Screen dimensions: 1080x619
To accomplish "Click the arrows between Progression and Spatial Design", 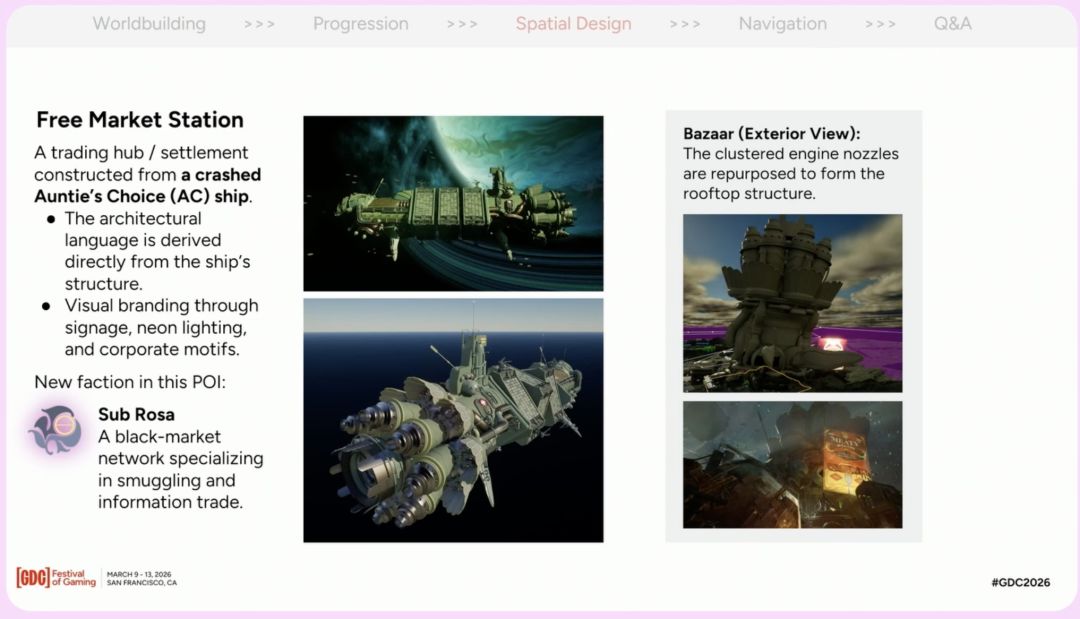I will pyautogui.click(x=462, y=24).
